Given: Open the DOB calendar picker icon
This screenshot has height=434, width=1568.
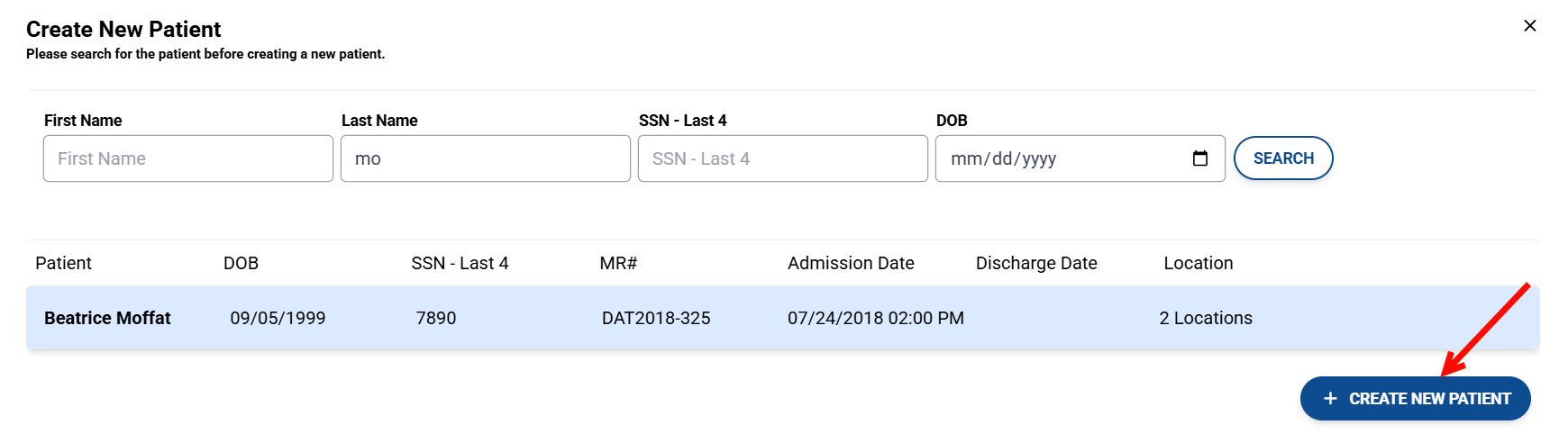Looking at the screenshot, I should click(1199, 158).
